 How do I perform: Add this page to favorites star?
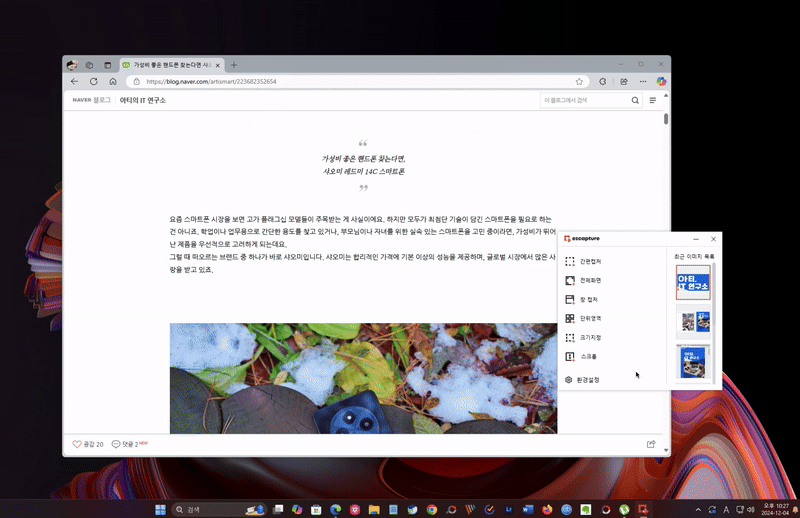pyautogui.click(x=579, y=82)
